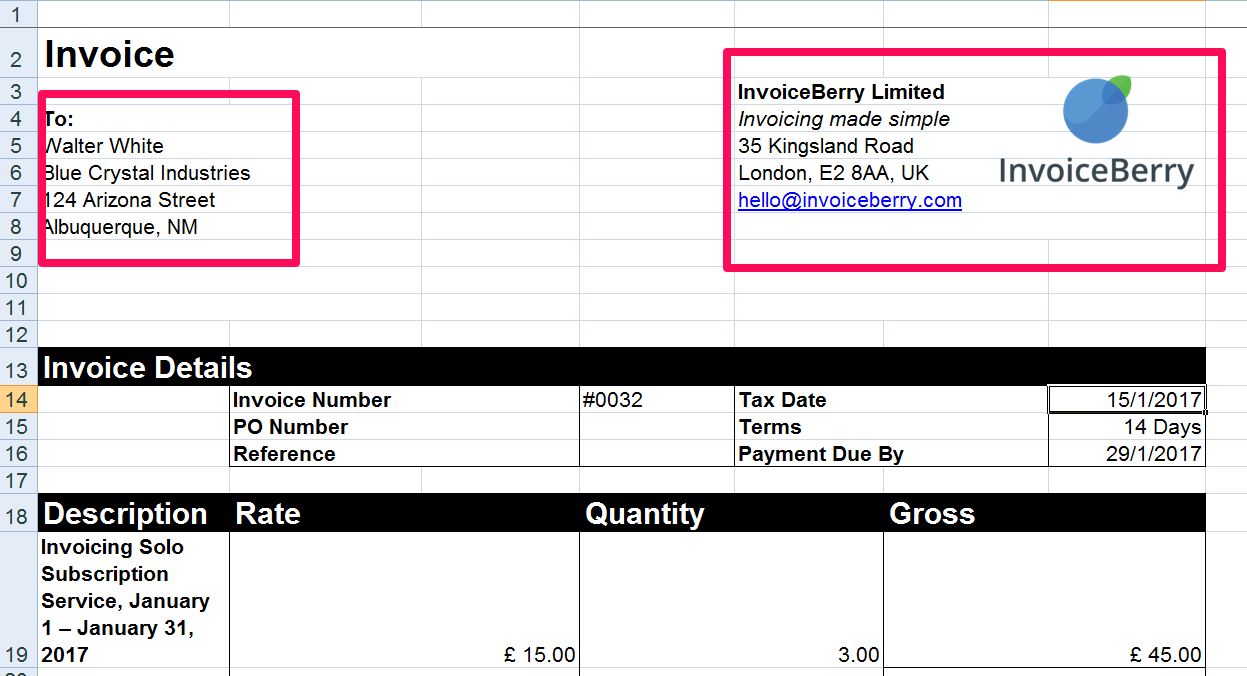
Task: Select the 'PO Number' label cell
Action: pyautogui.click(x=404, y=427)
